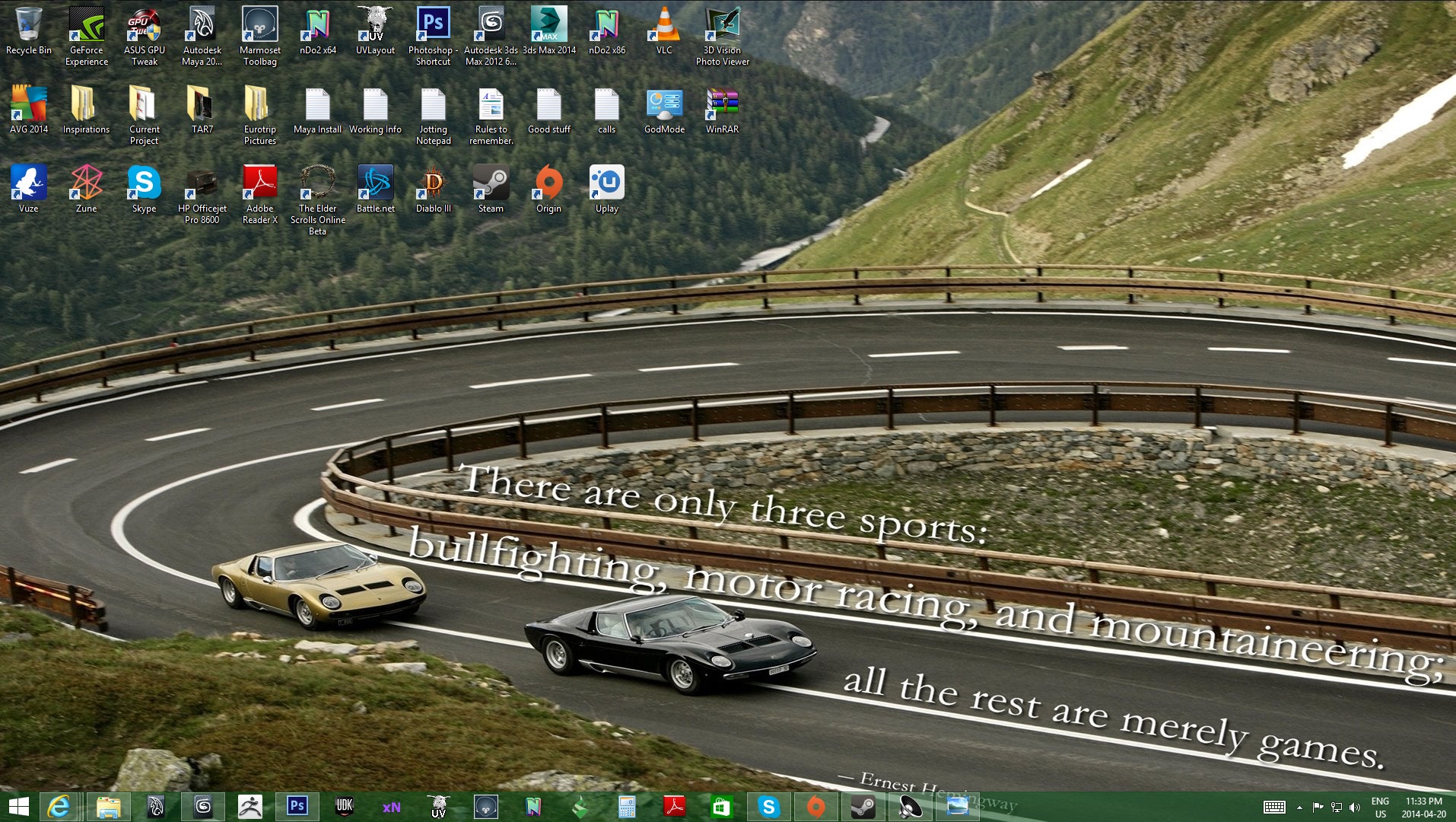Click the Origin icon on the taskbar
The image size is (1456, 822).
tap(816, 807)
